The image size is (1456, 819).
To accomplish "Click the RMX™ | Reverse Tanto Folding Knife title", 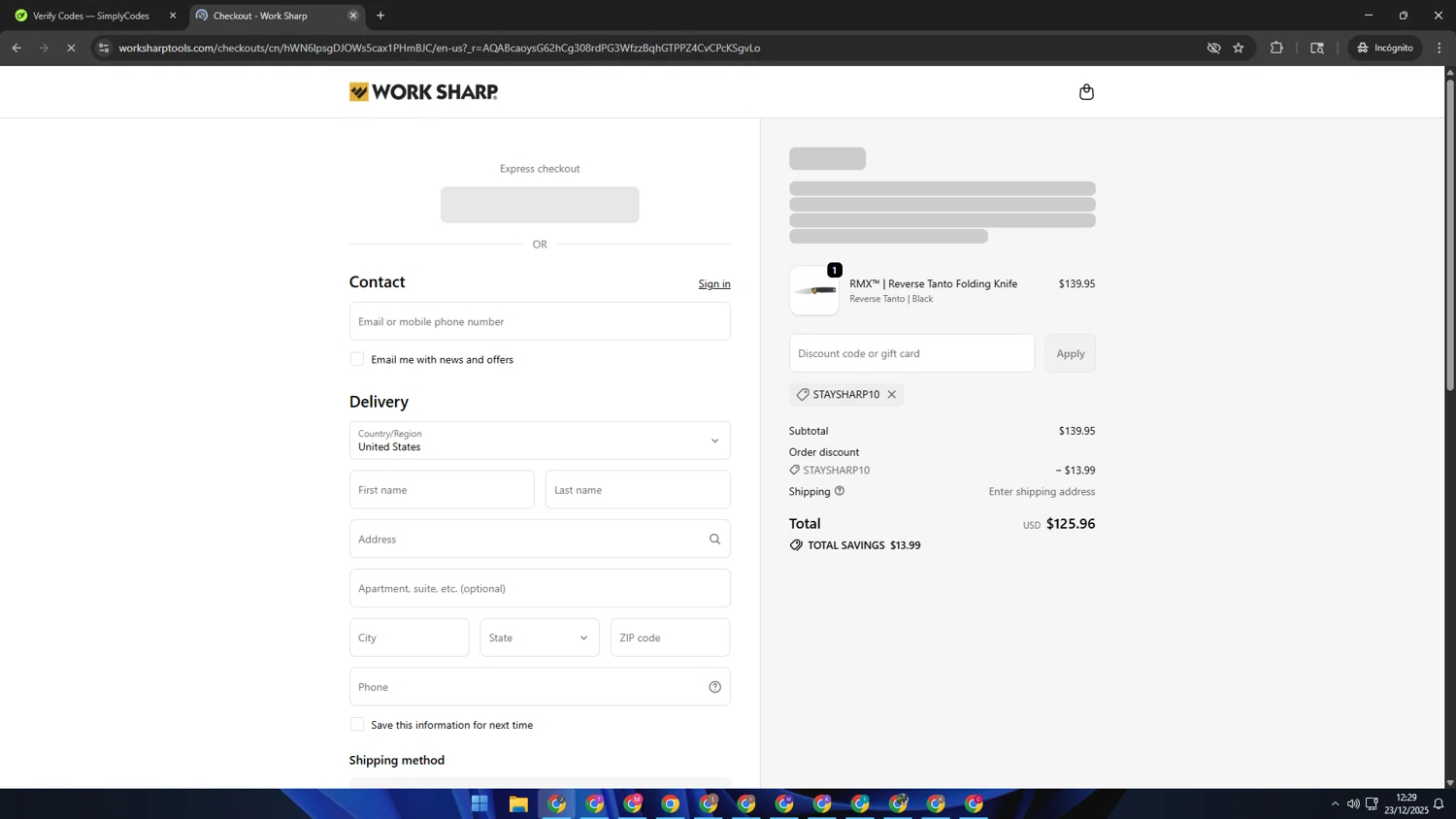I will [x=934, y=283].
